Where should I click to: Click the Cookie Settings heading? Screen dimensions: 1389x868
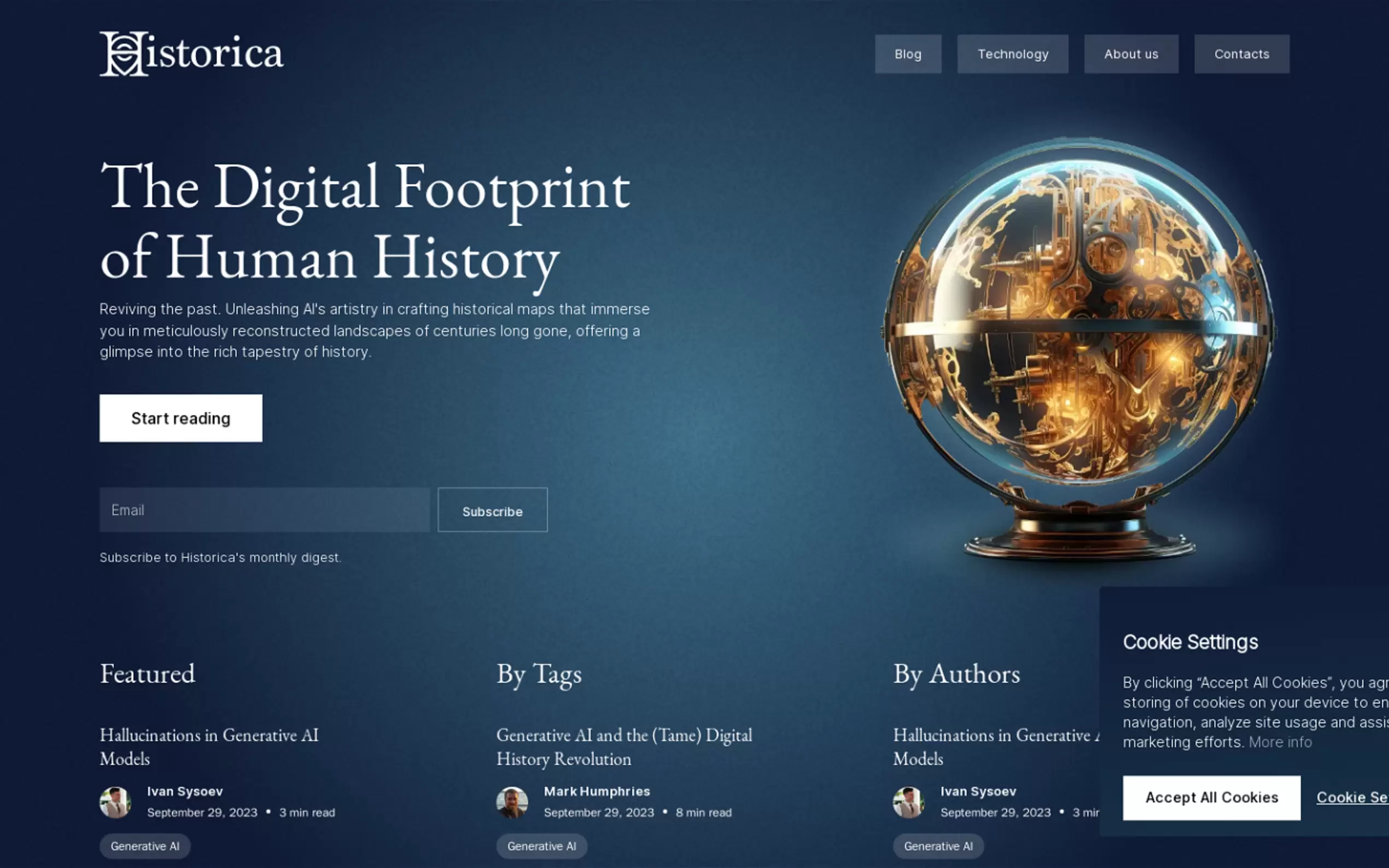point(1190,642)
